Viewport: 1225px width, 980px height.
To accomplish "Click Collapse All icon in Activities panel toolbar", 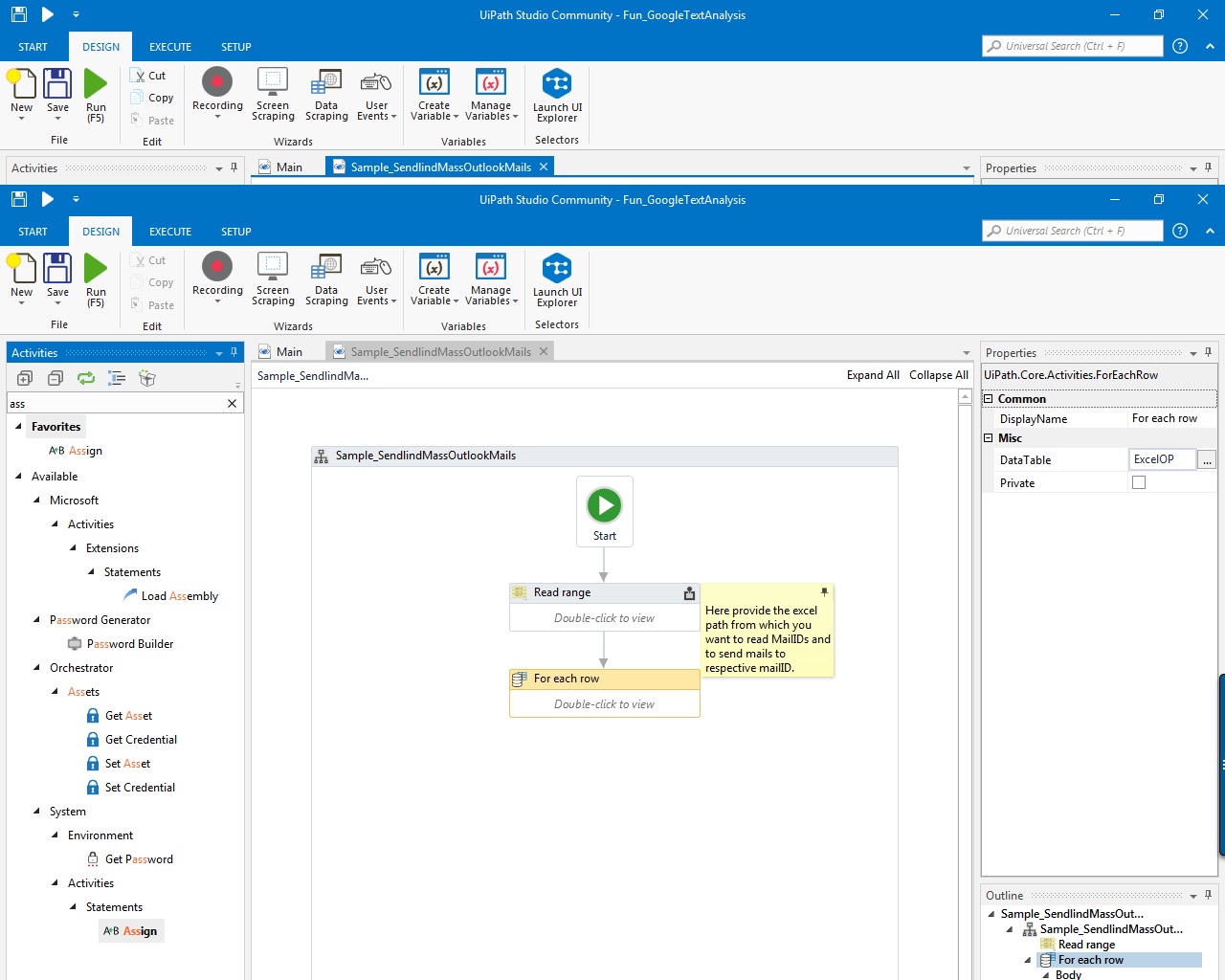I will coord(56,378).
